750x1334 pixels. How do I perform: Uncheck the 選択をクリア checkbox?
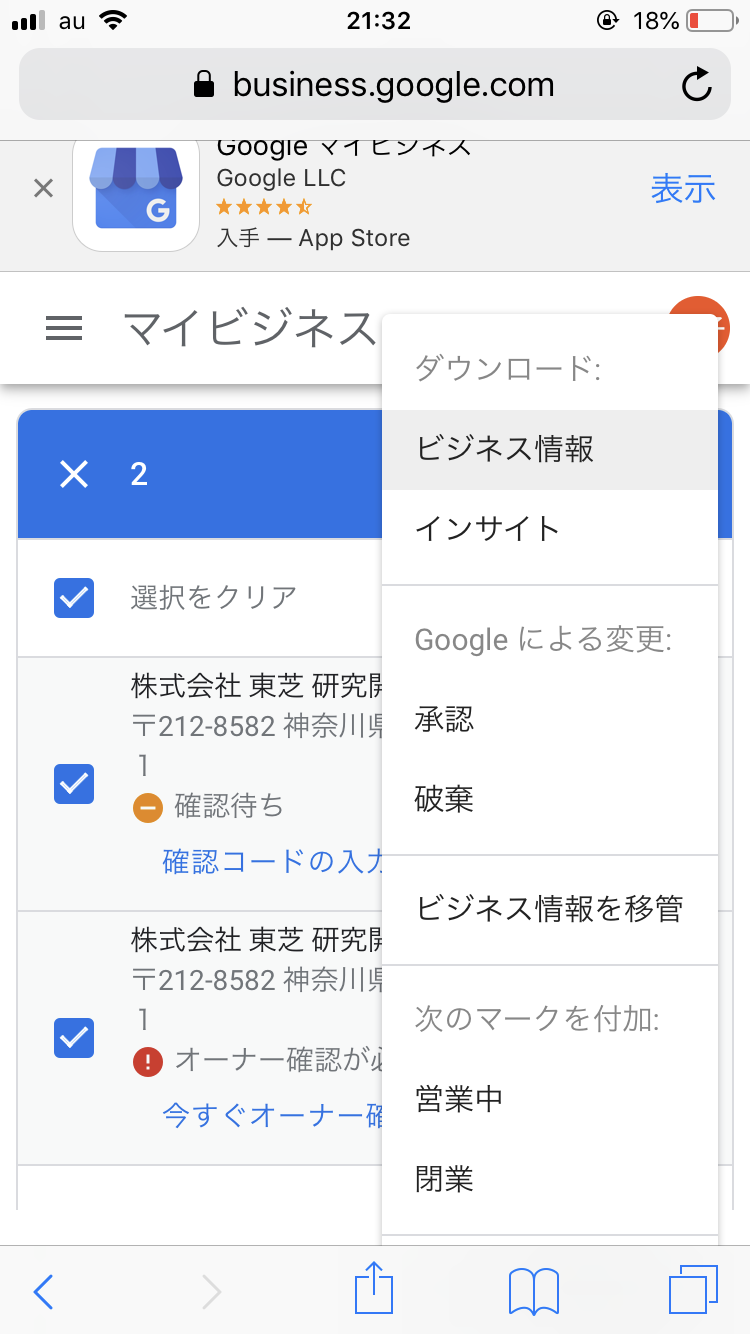[x=74, y=598]
